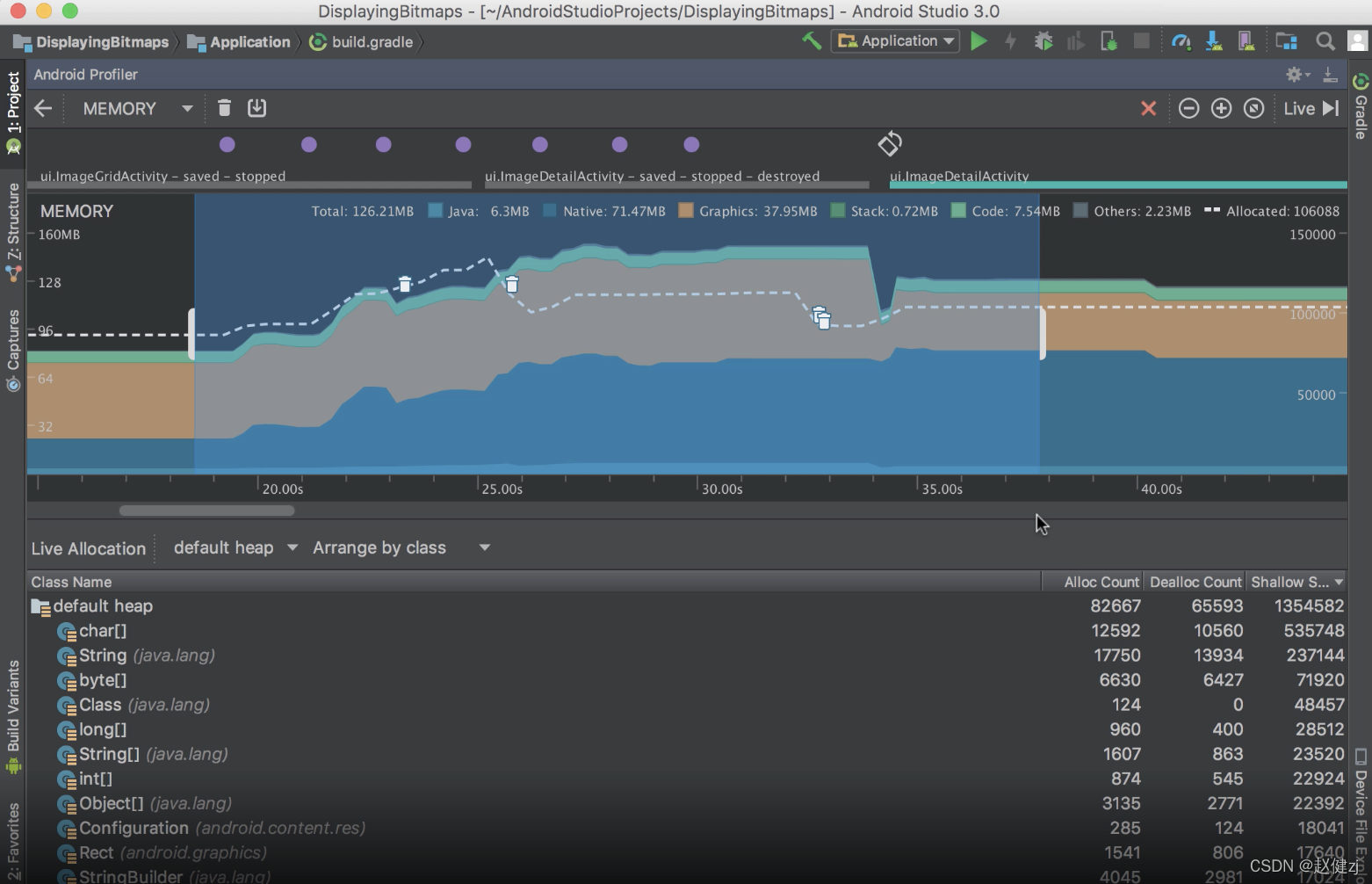Click DisplayingBitmaps breadcrumb
This screenshot has width=1372, height=884.
[x=90, y=41]
